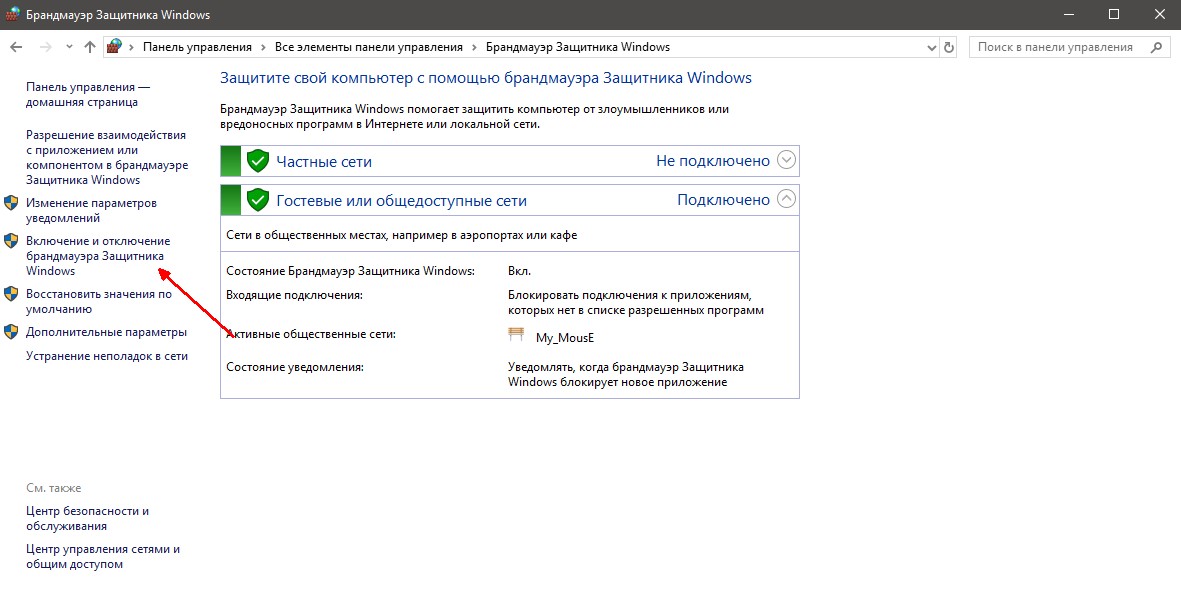Focus the control panel search field
This screenshot has width=1181, height=591.
[1068, 47]
